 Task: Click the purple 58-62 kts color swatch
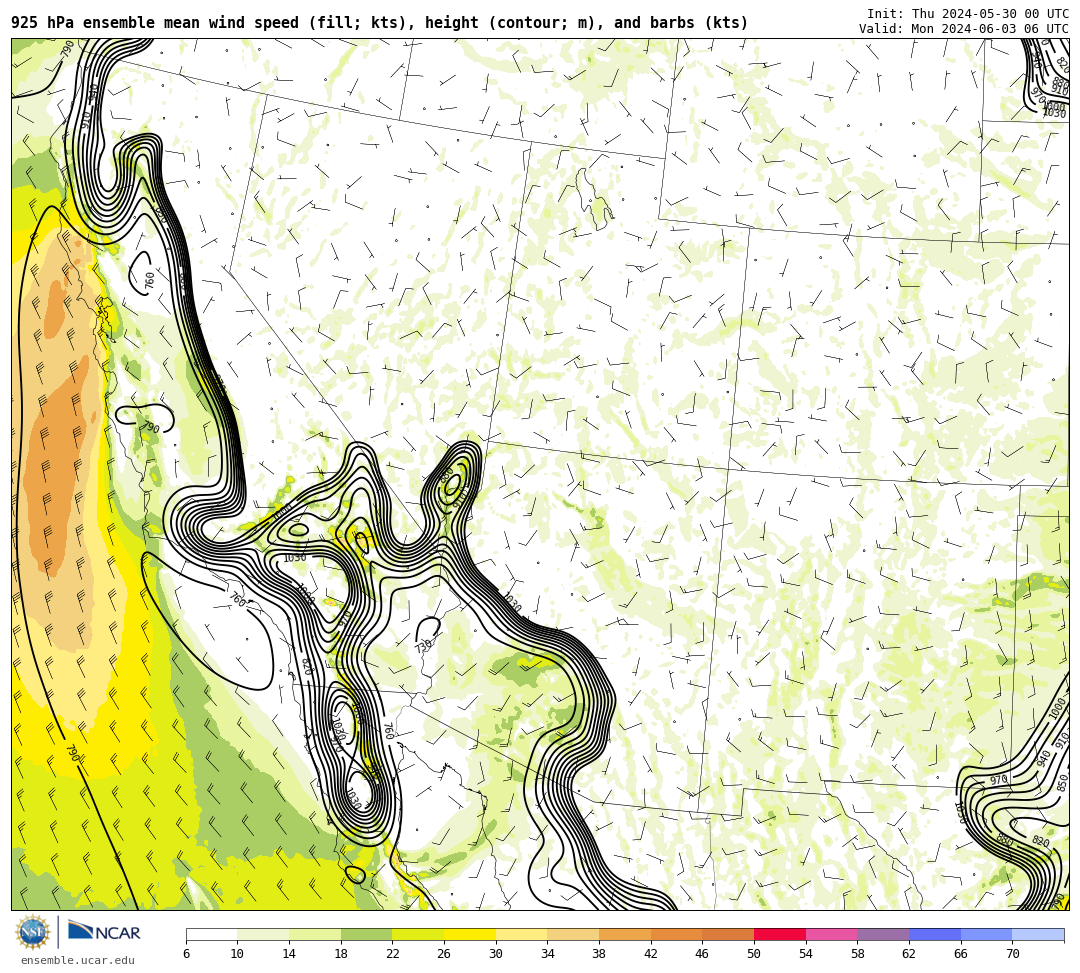pyautogui.click(x=883, y=934)
